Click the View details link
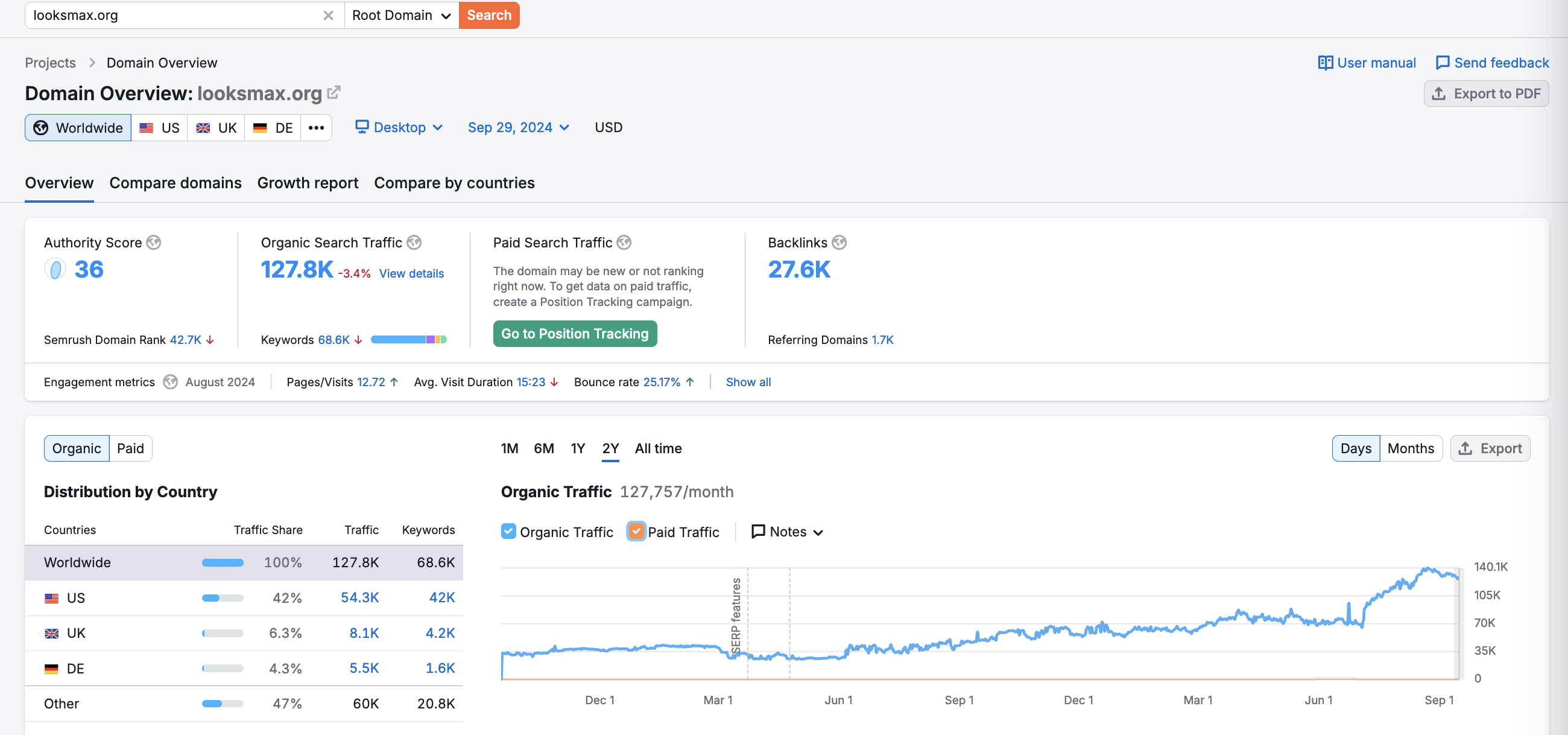Viewport: 1568px width, 735px height. click(x=411, y=273)
